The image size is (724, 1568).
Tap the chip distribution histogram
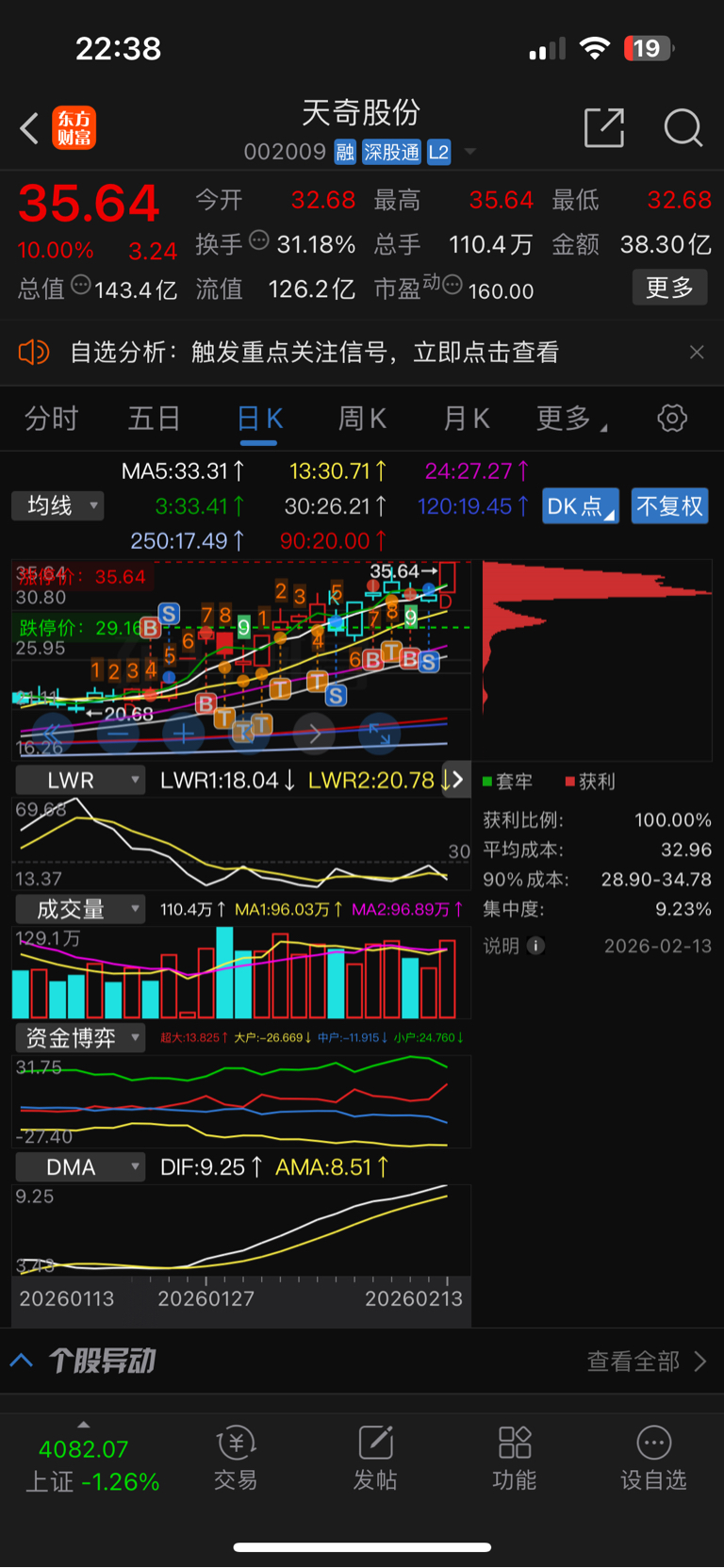point(597,660)
